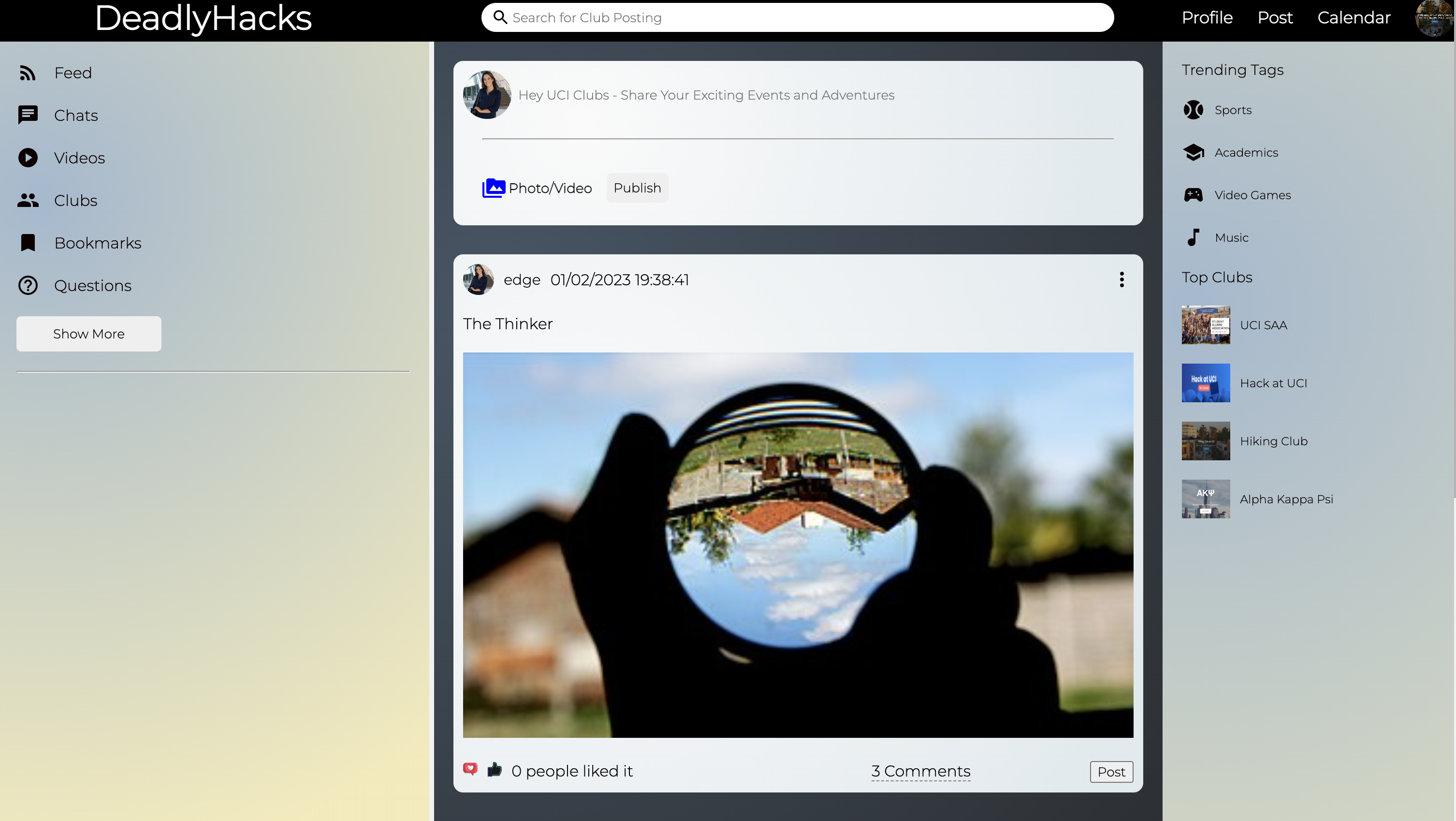Click the Music note tag icon
1456x821 pixels.
pyautogui.click(x=1193, y=237)
